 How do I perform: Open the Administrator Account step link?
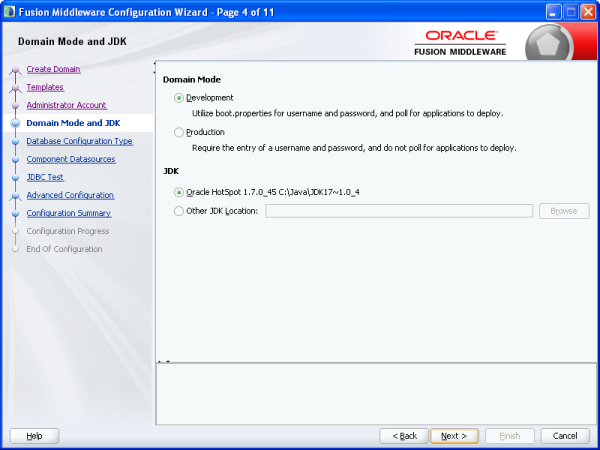pos(66,105)
